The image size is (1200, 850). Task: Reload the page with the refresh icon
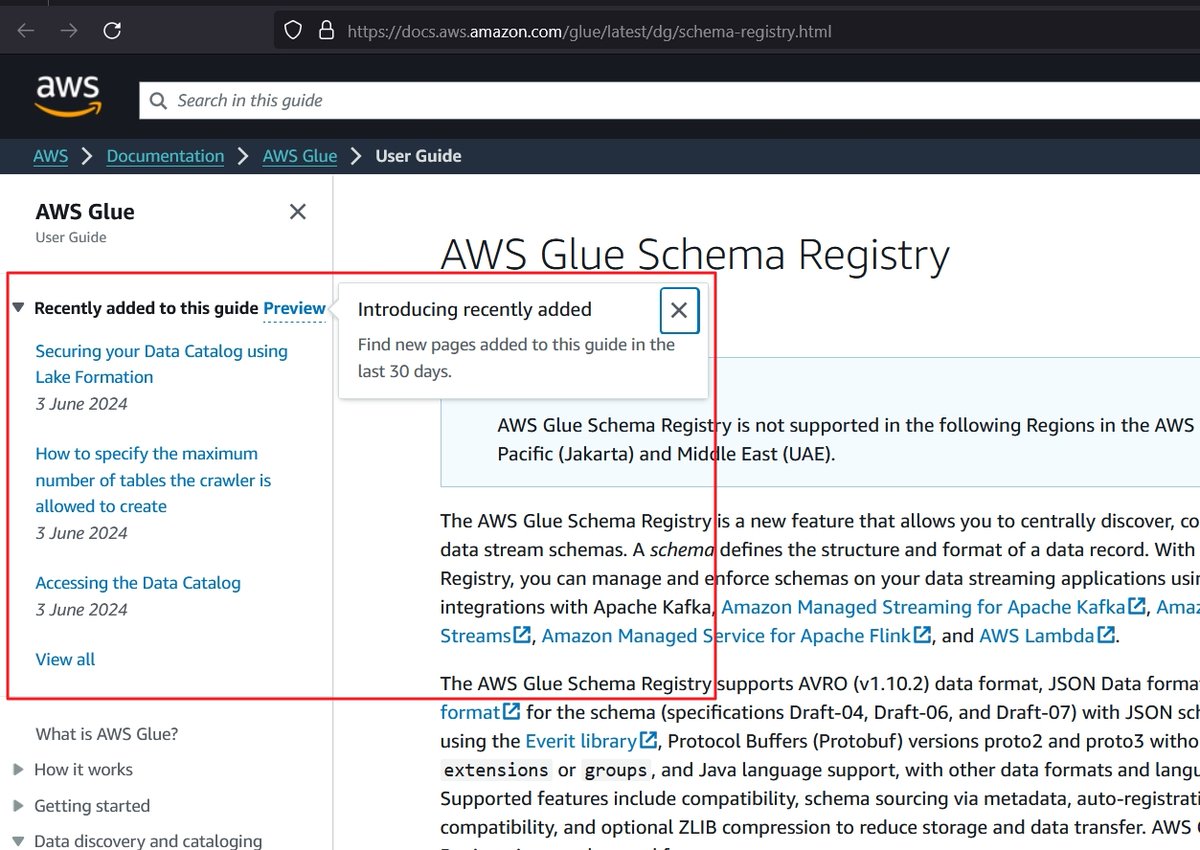click(112, 30)
